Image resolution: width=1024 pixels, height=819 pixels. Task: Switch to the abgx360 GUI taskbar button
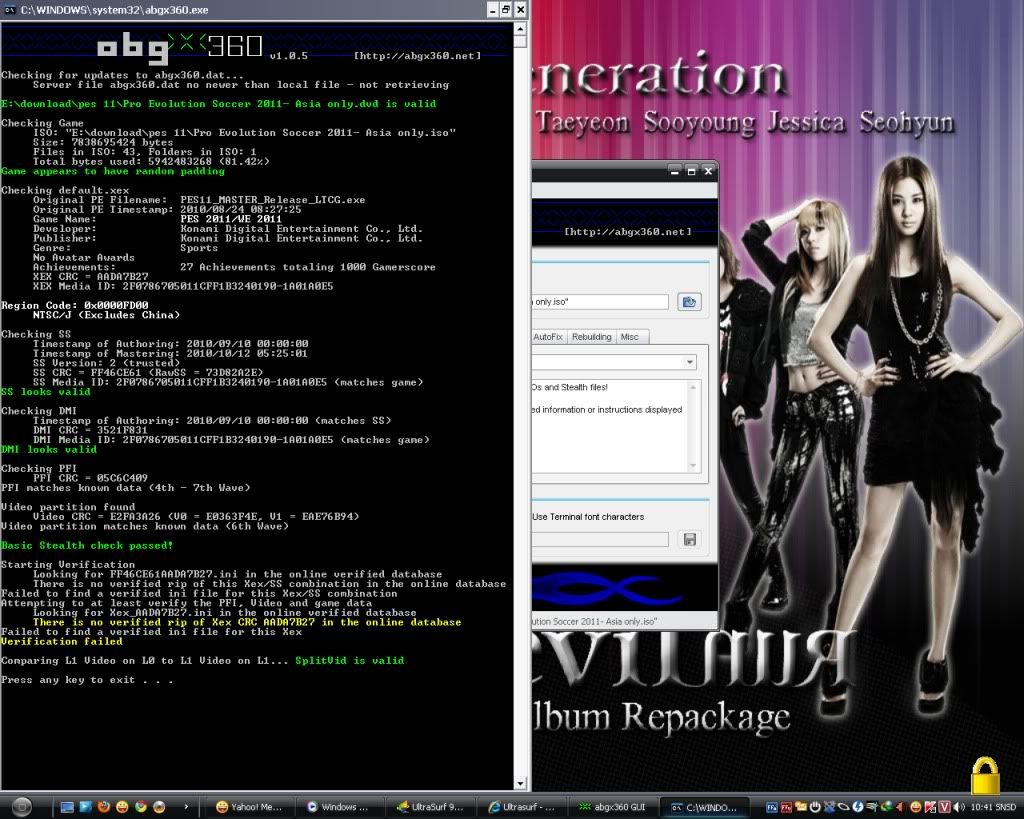[x=613, y=807]
